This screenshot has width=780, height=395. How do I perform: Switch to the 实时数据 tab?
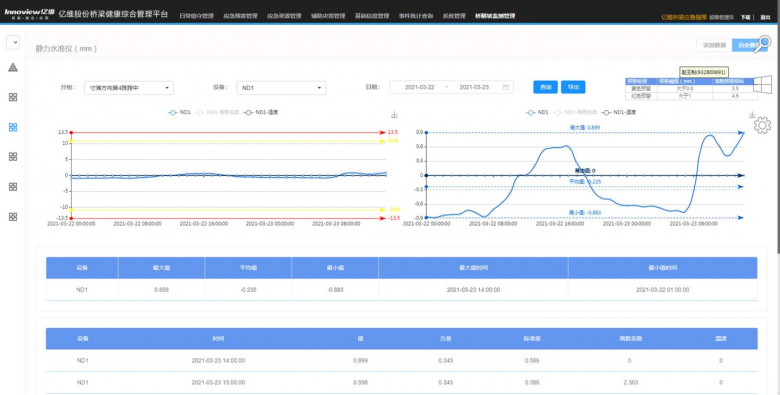pos(714,45)
